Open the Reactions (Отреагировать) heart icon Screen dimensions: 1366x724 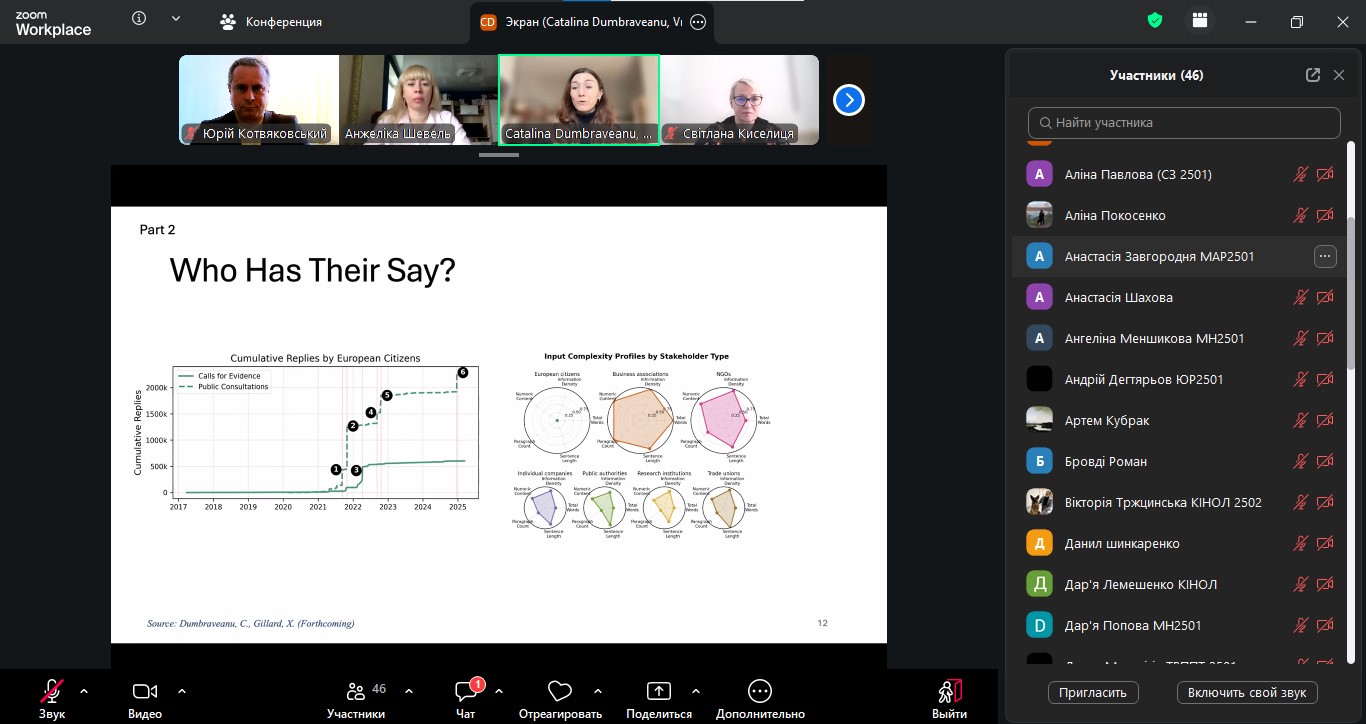(560, 691)
